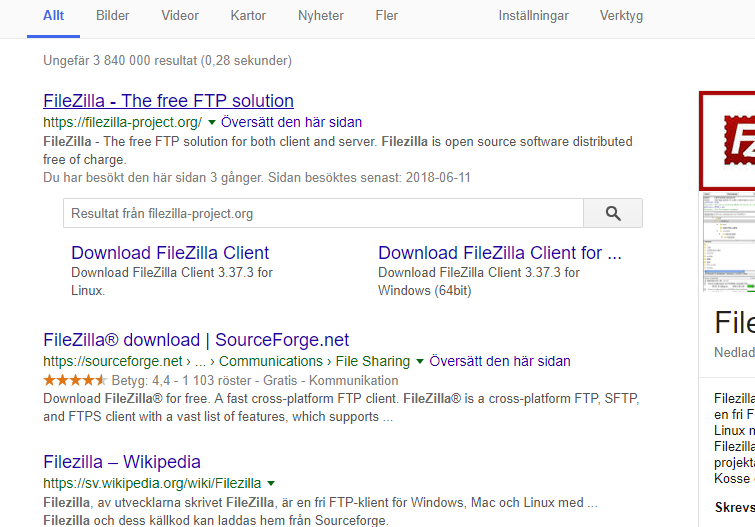Open the Verktyg tools option
Screen dimensions: 755x527
click(x=621, y=15)
